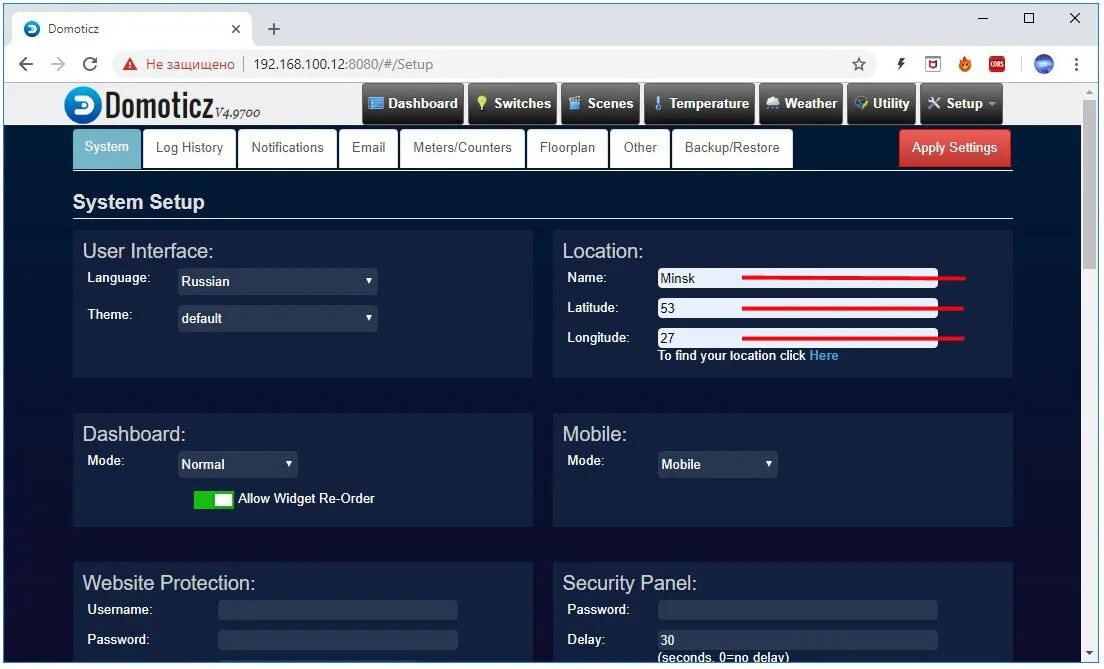Click the Security Panel Password field
1104x669 pixels.
(x=798, y=610)
